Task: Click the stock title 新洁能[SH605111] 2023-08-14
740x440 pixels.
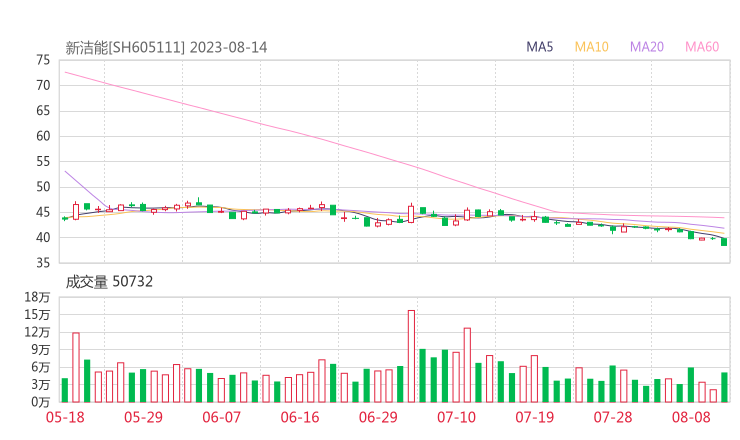Action: tap(166, 48)
